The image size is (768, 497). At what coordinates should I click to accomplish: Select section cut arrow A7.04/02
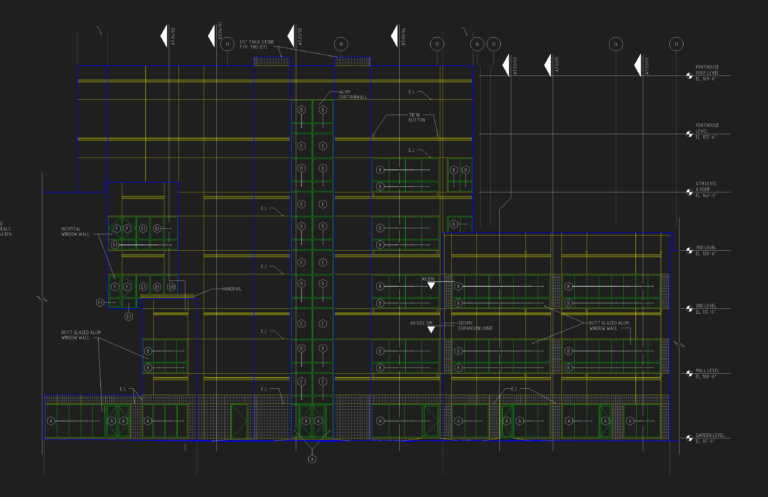coord(164,36)
